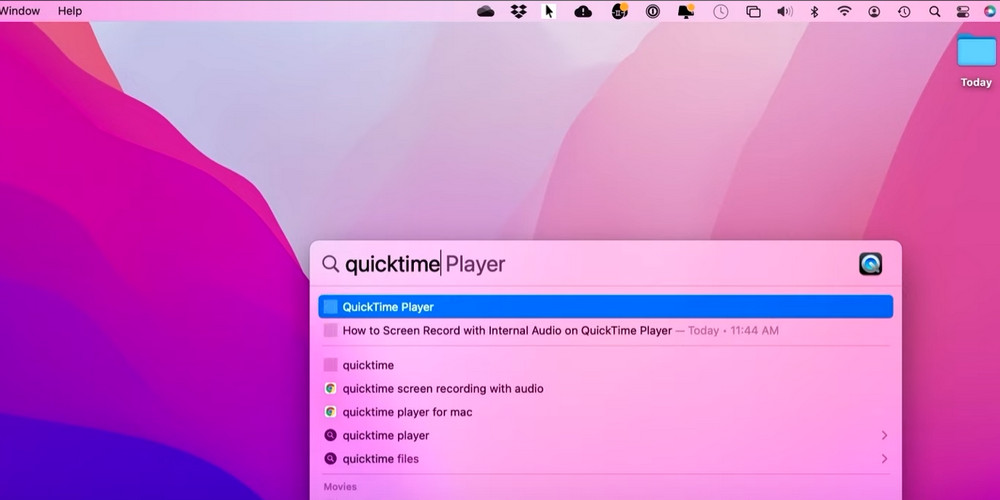The width and height of the screenshot is (1000, 500).
Task: Open the Today folder on the desktop
Action: 976,51
